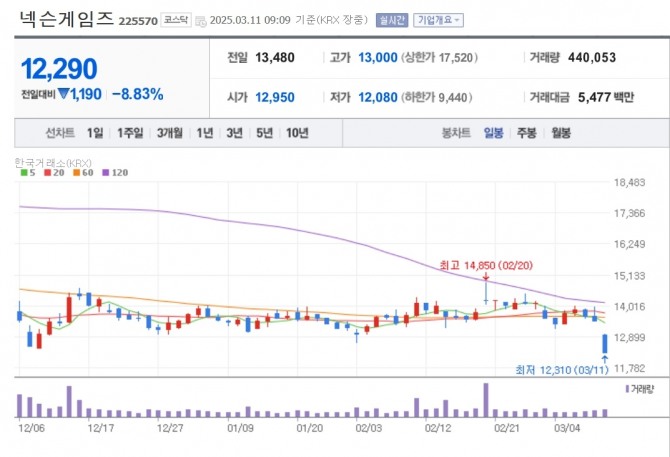Click the down-triangle change 1,190
The height and width of the screenshot is (457, 670).
pos(79,94)
